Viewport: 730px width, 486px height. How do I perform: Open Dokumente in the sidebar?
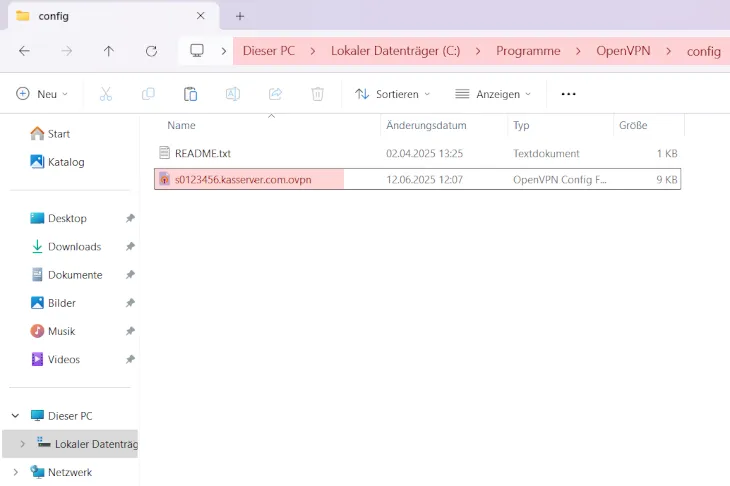click(66, 275)
